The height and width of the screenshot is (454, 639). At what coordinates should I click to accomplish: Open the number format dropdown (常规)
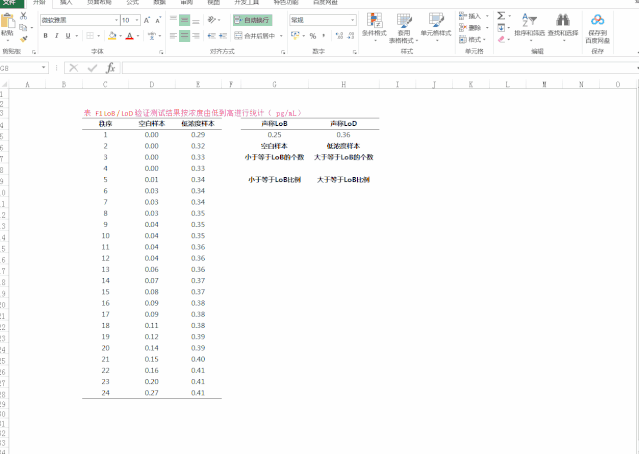354,19
